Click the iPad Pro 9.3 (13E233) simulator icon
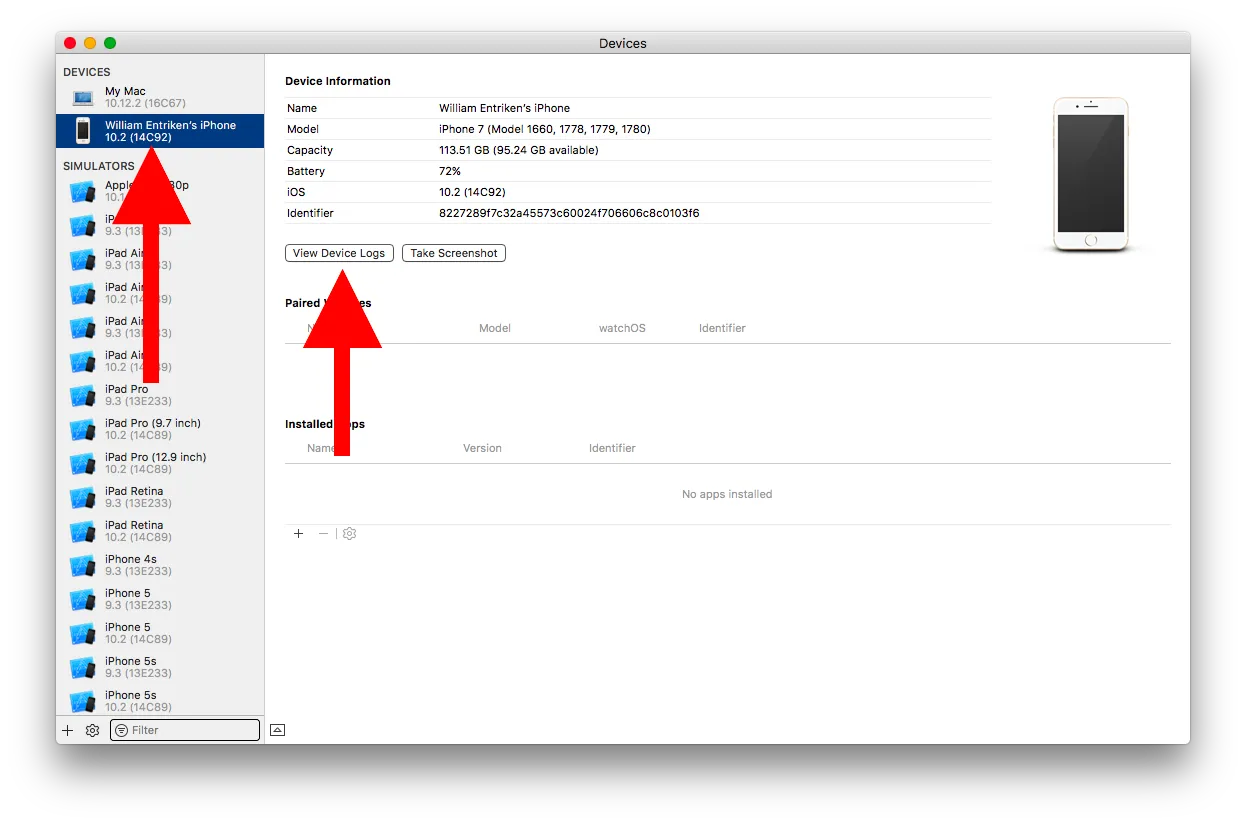 pyautogui.click(x=82, y=396)
